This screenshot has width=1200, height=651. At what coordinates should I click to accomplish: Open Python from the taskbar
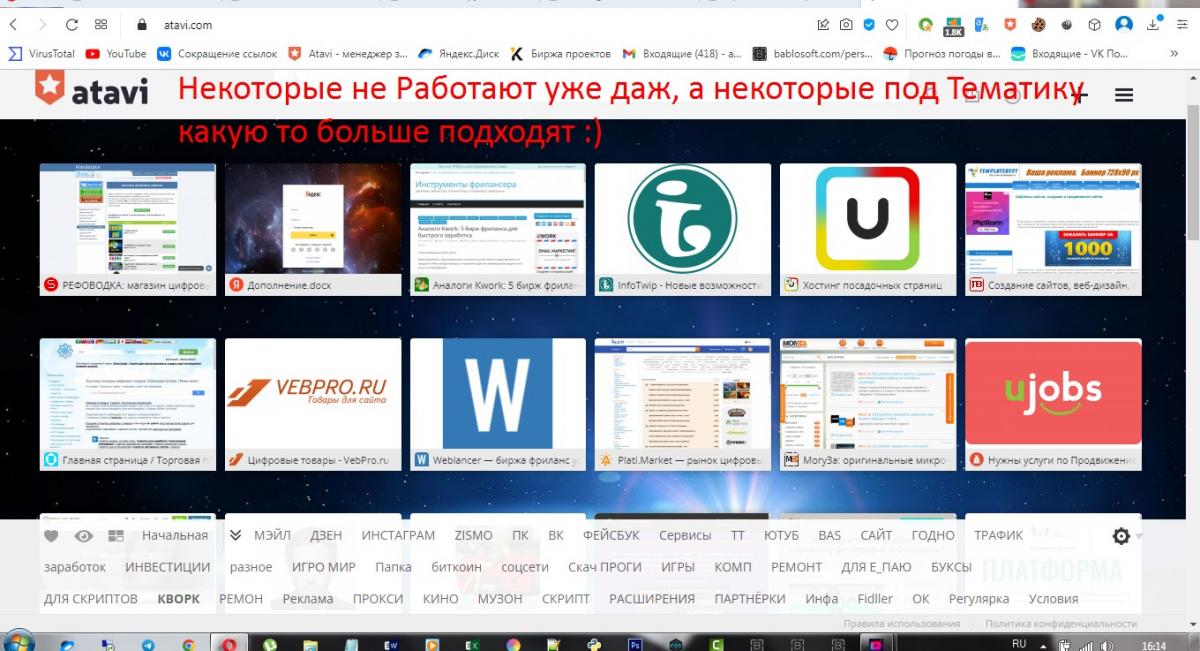(x=594, y=645)
